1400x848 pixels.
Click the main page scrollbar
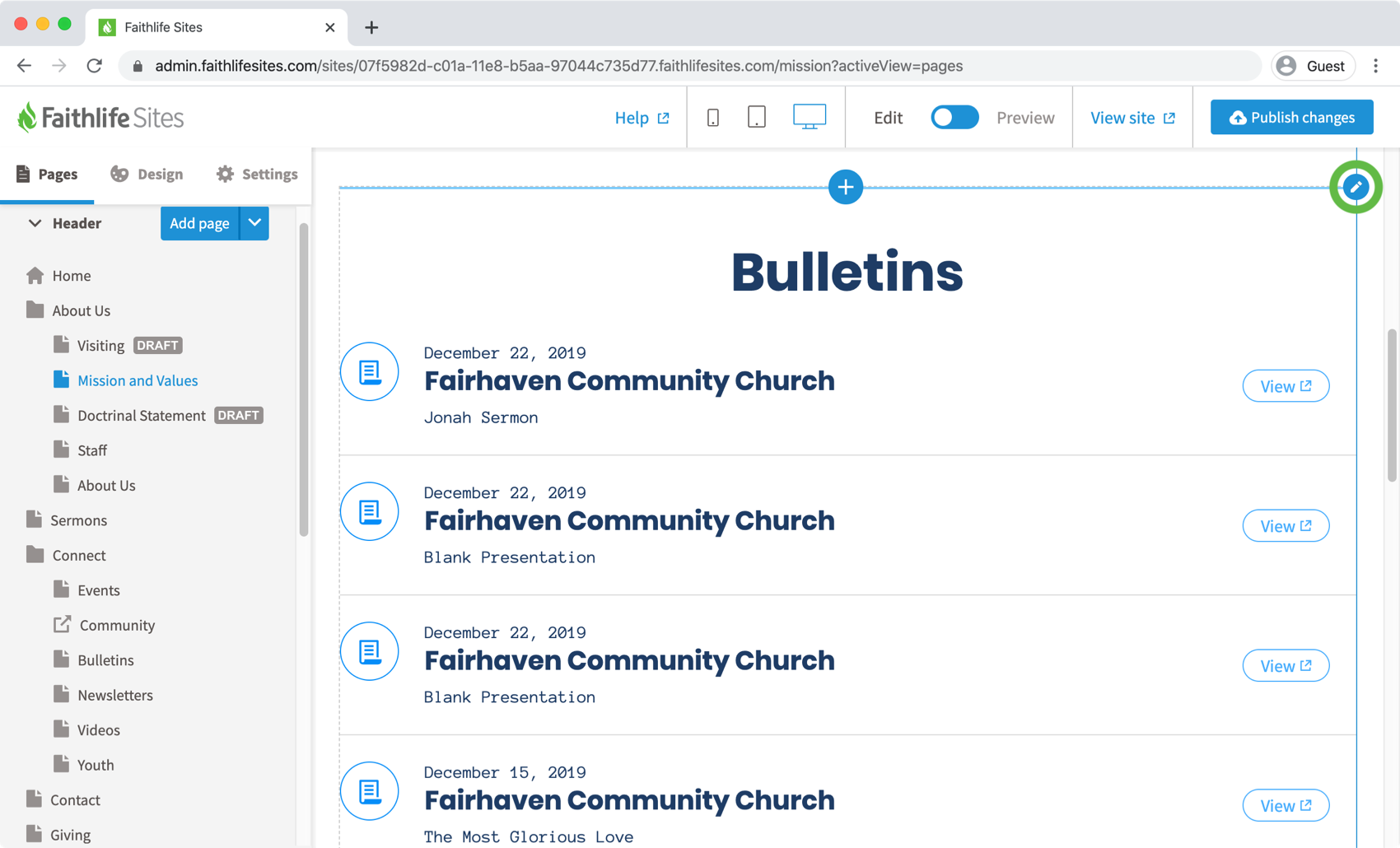(1392, 405)
